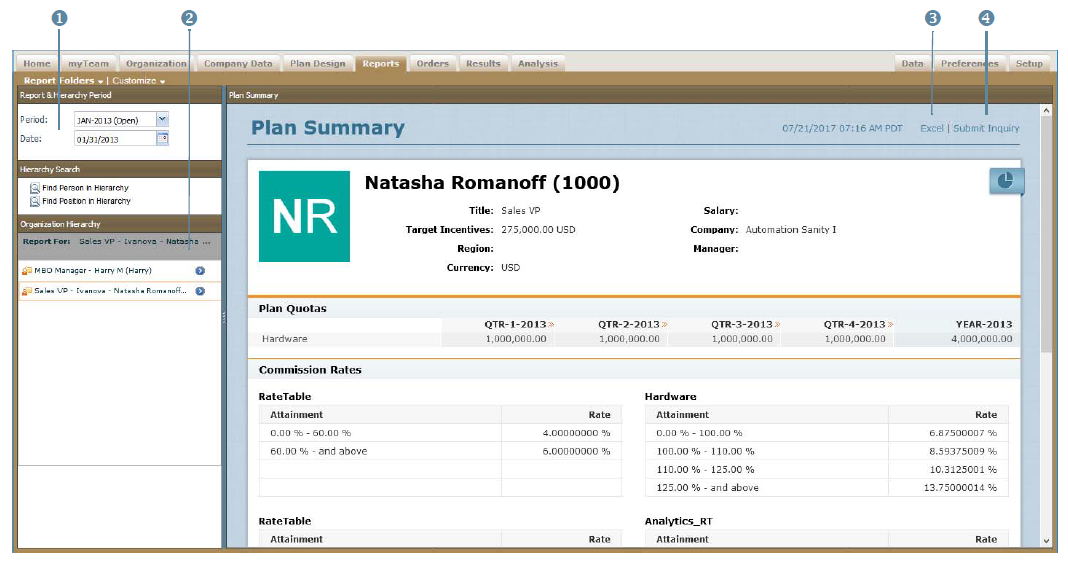Expand the Report Folders menu

(63, 80)
